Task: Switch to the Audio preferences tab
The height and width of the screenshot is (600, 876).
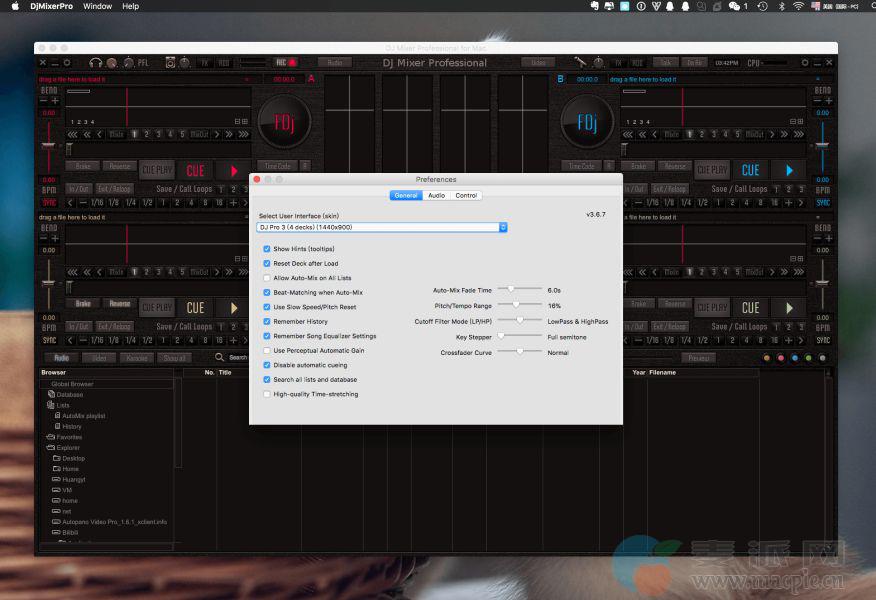Action: coord(436,195)
